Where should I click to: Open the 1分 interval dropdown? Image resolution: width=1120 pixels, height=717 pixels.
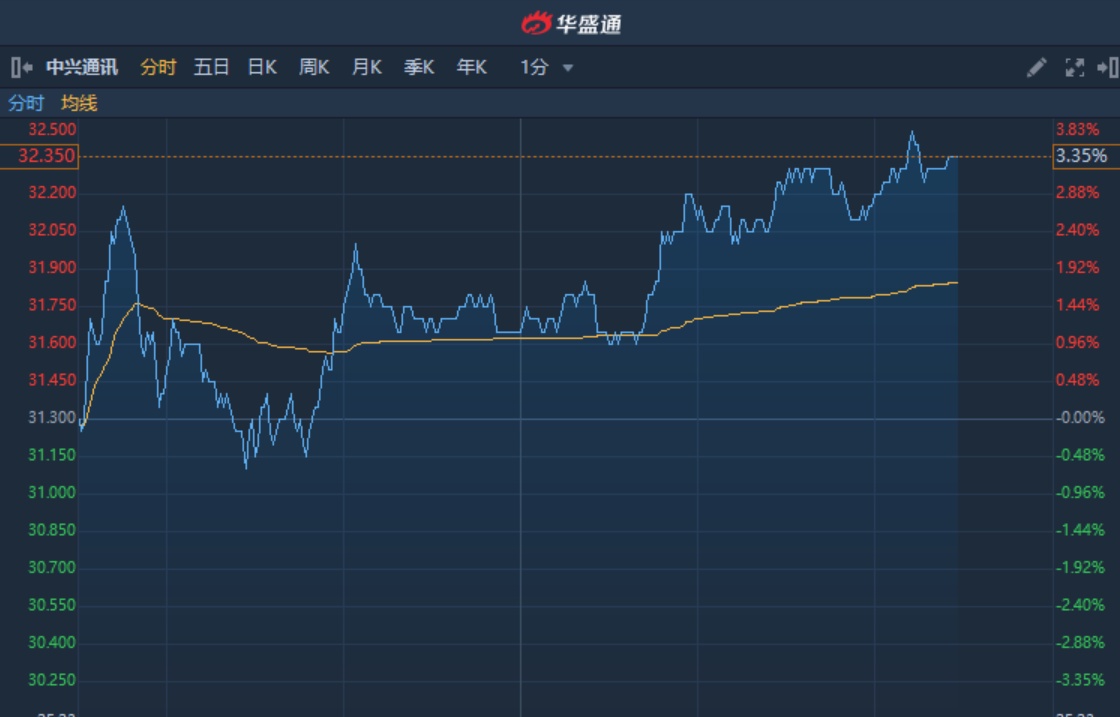point(546,67)
